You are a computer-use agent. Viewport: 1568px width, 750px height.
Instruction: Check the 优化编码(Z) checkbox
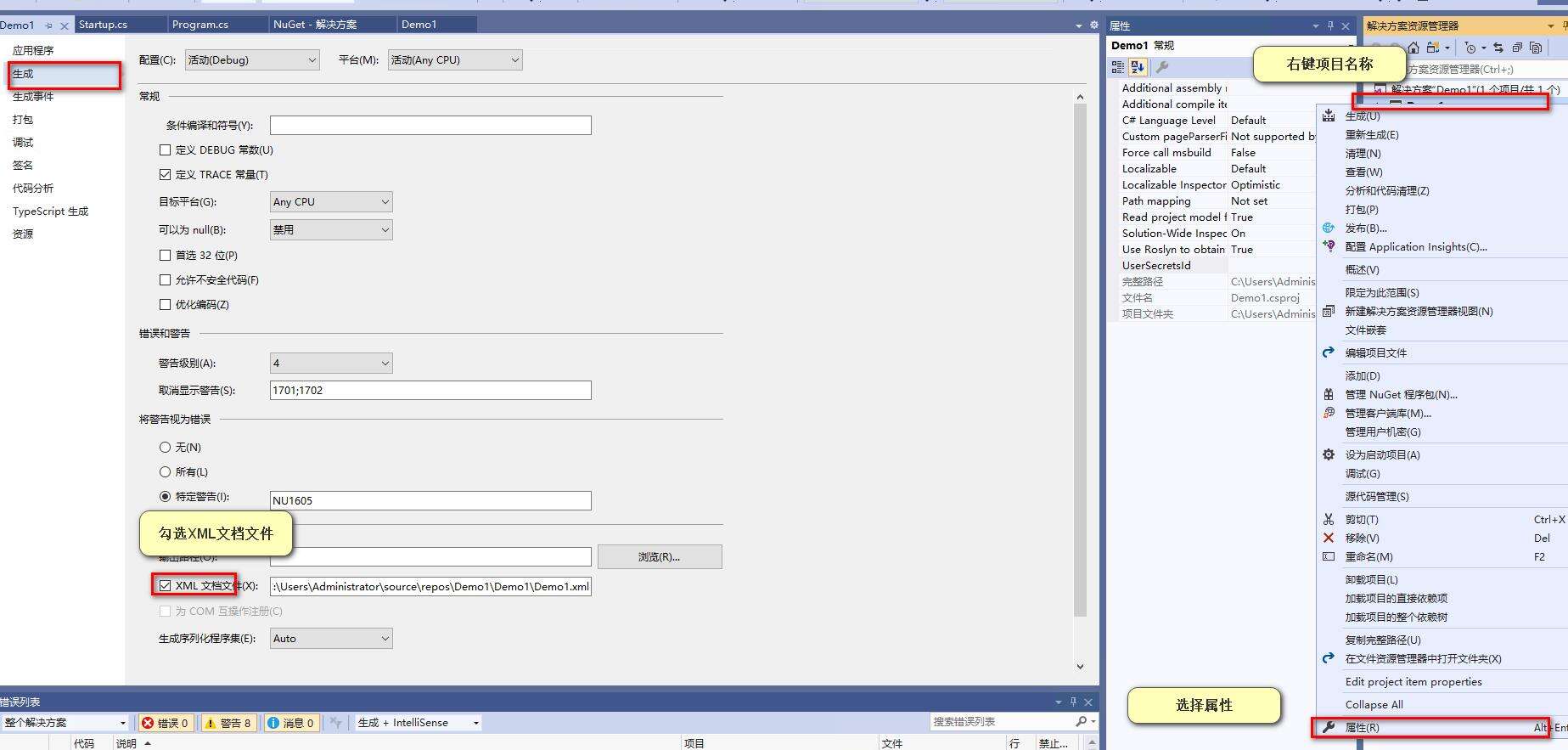tap(166, 305)
